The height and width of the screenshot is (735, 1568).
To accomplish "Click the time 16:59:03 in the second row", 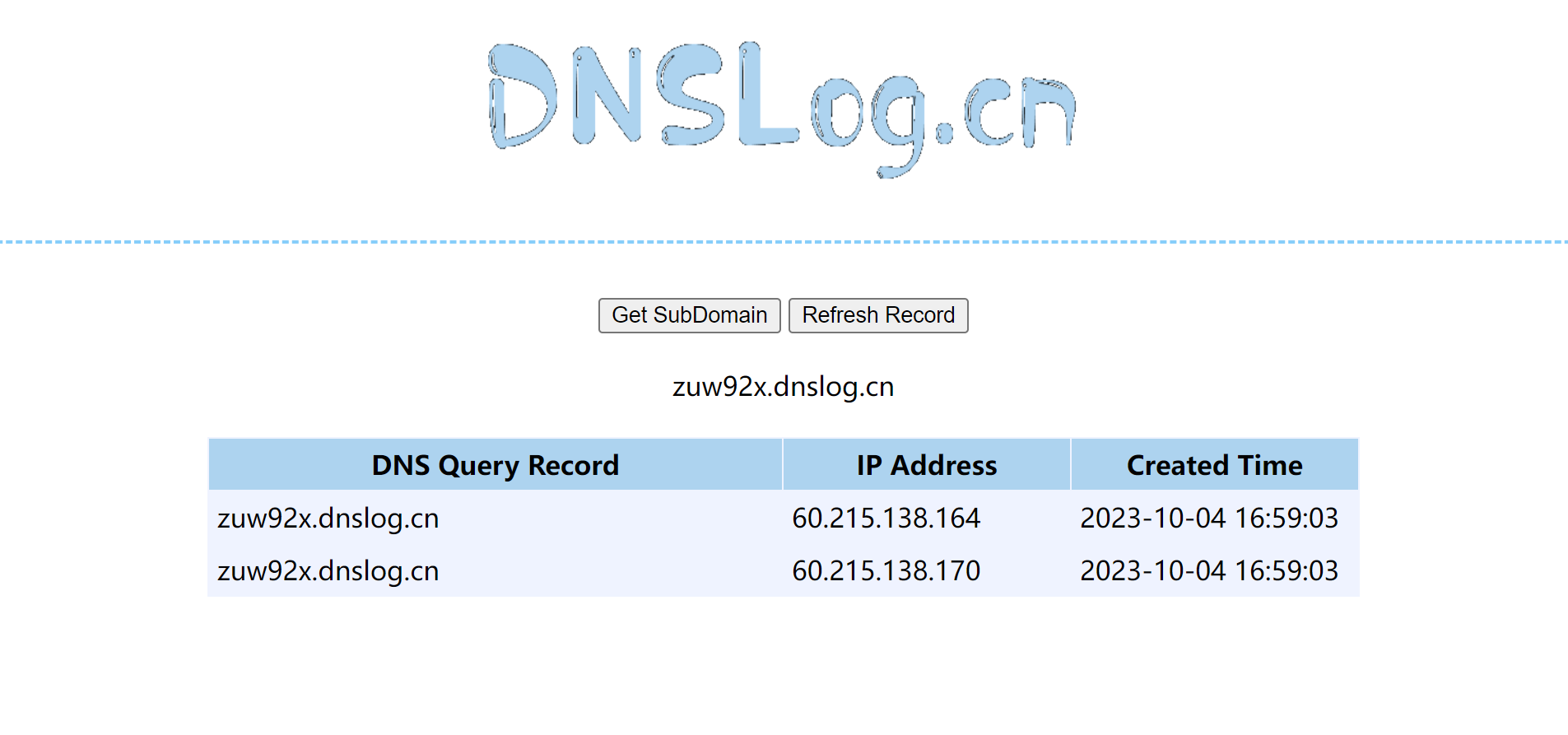I will pyautogui.click(x=1287, y=571).
